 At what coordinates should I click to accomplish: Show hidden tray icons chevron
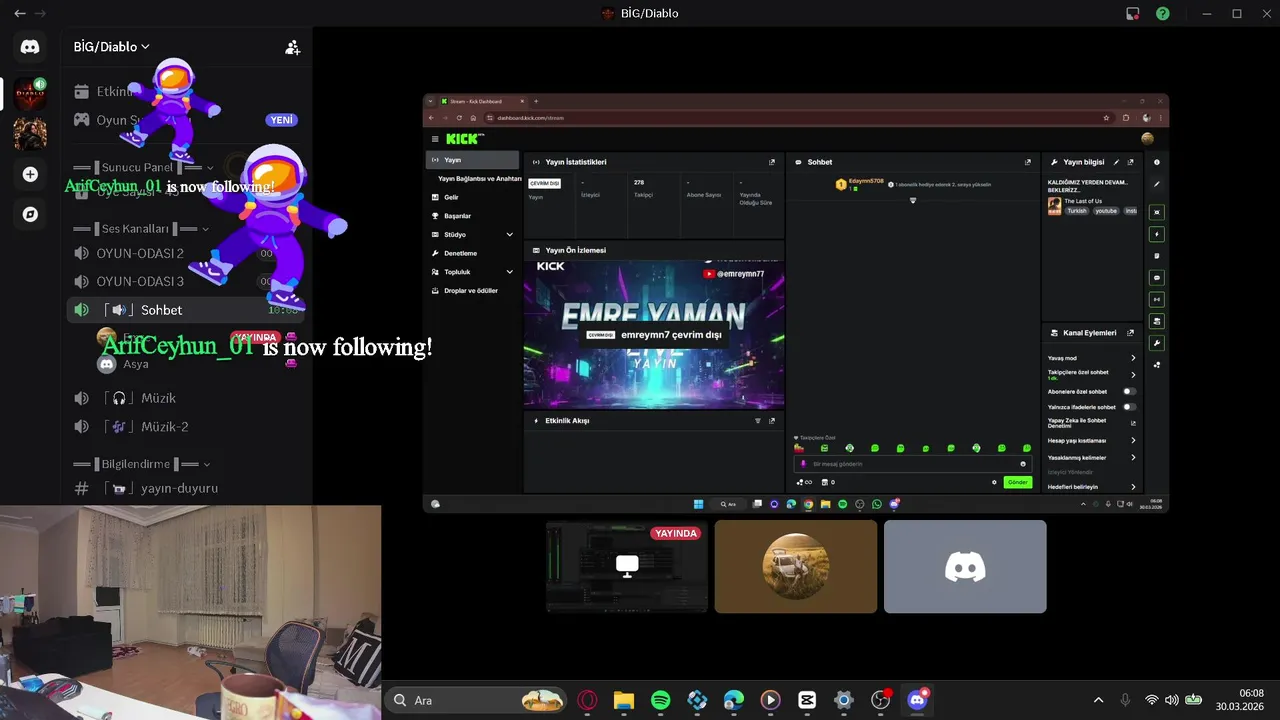pyautogui.click(x=1098, y=700)
